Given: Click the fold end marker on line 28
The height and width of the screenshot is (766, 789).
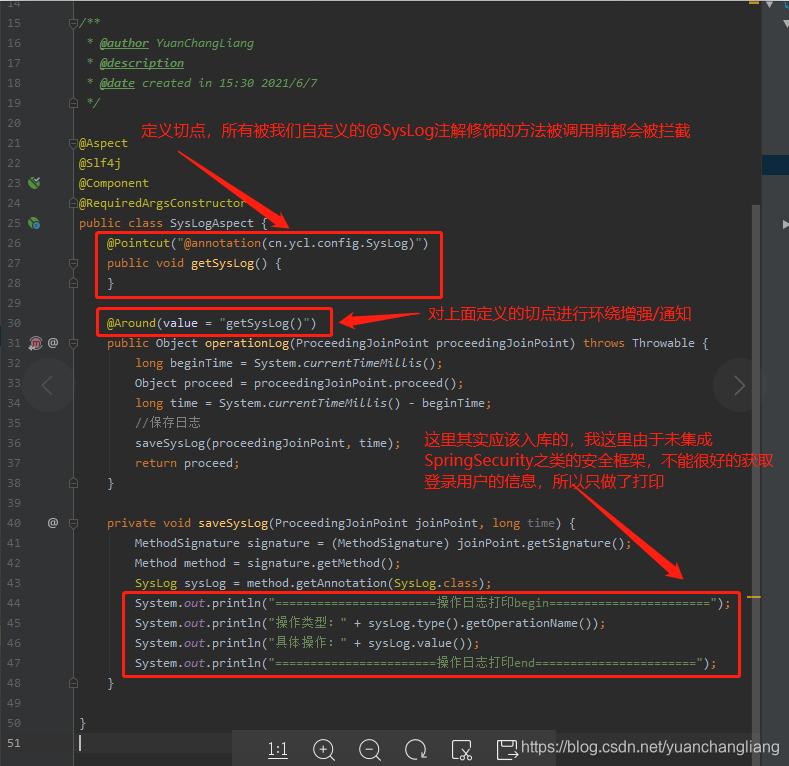Looking at the screenshot, I should pyautogui.click(x=73, y=283).
